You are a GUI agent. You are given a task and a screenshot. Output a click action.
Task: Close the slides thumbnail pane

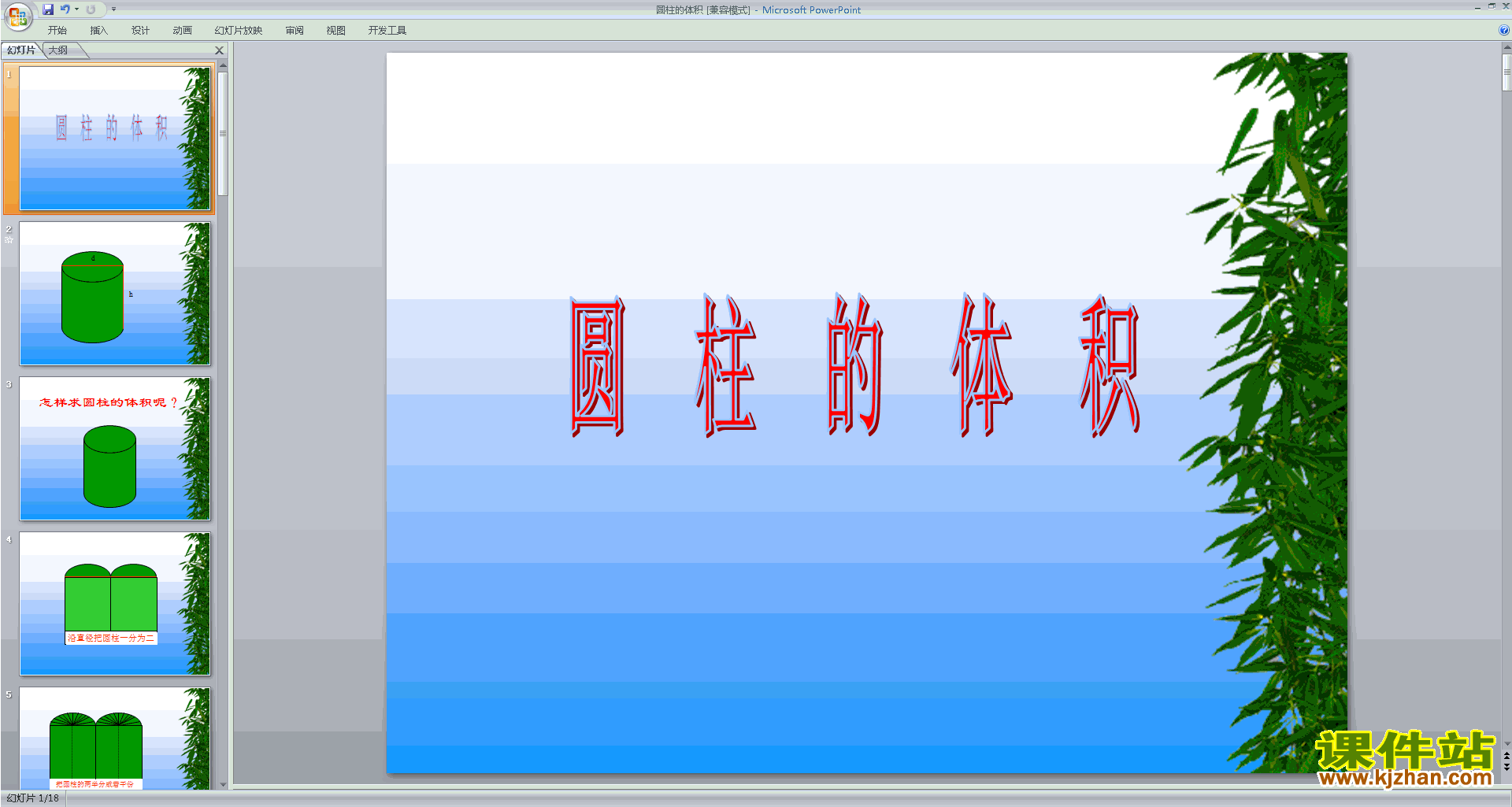pos(220,50)
